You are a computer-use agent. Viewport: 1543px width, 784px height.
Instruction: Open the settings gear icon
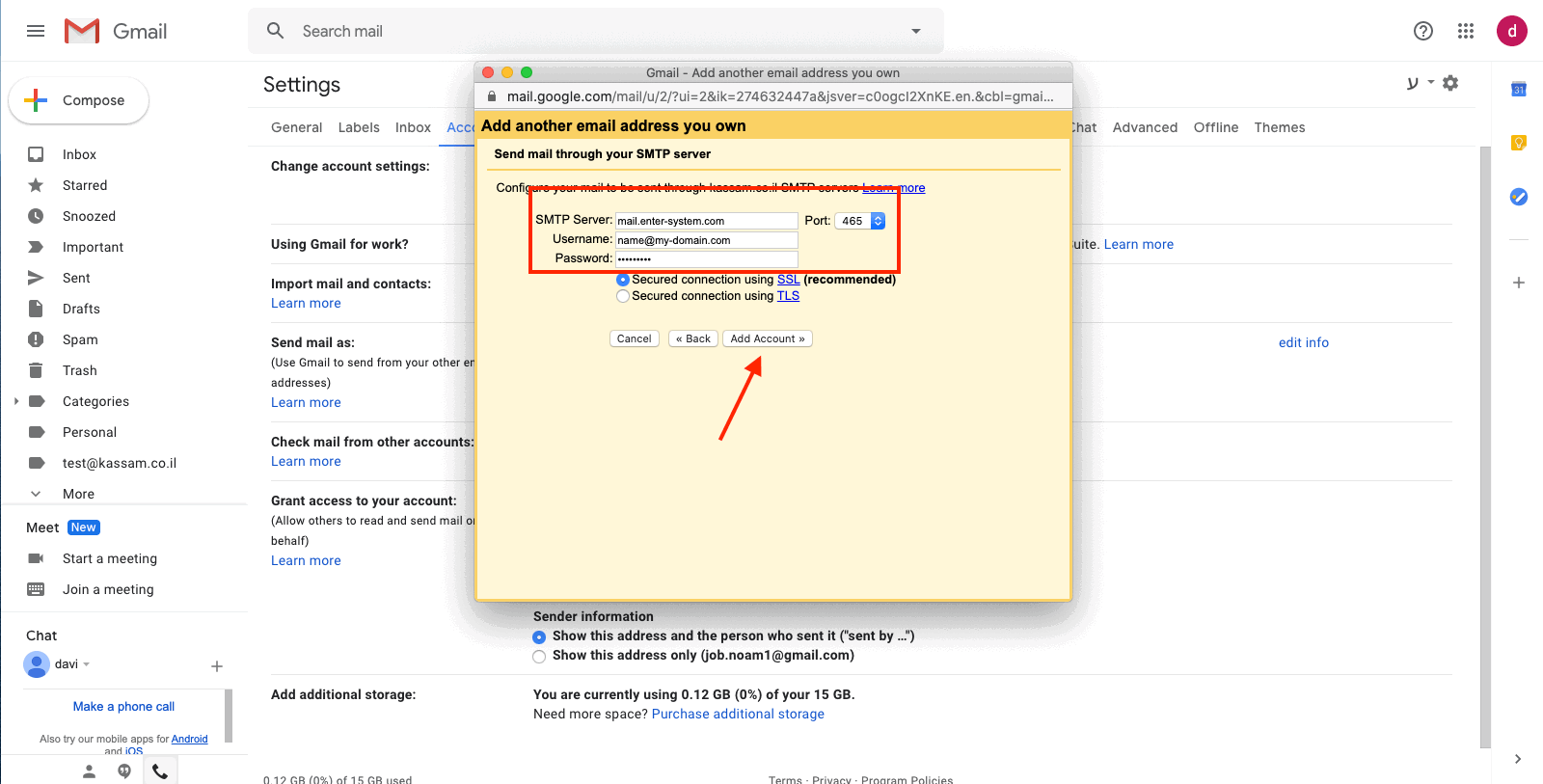pyautogui.click(x=1450, y=83)
